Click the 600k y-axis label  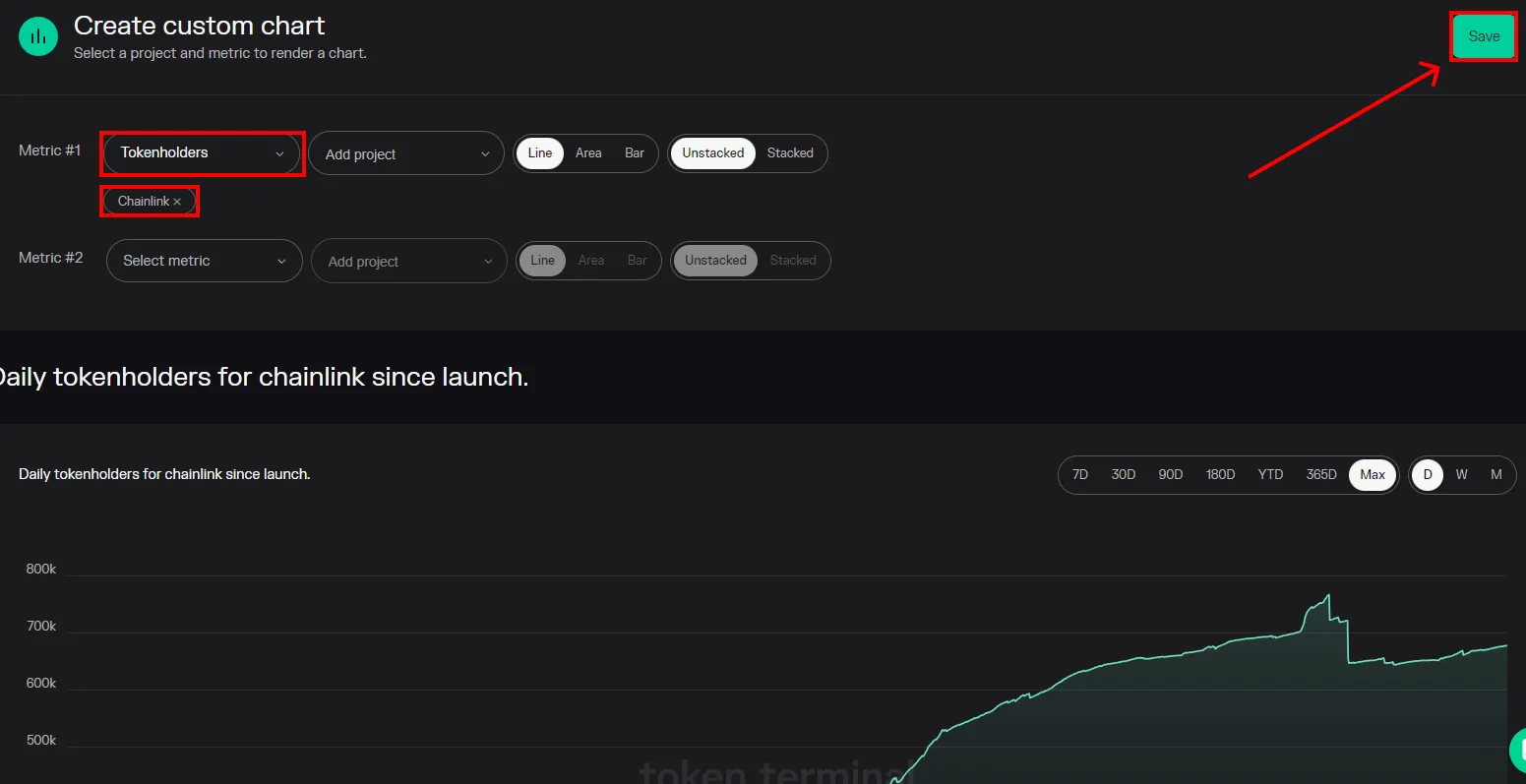coord(41,684)
